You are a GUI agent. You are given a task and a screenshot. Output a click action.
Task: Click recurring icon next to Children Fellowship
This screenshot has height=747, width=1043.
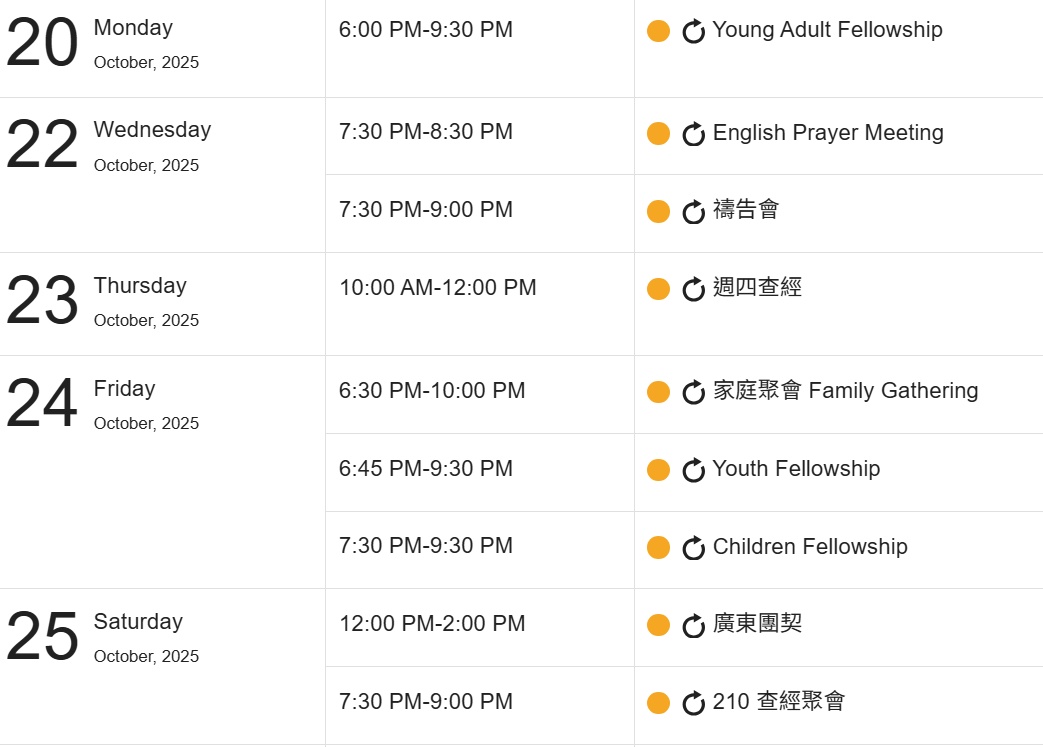point(694,548)
